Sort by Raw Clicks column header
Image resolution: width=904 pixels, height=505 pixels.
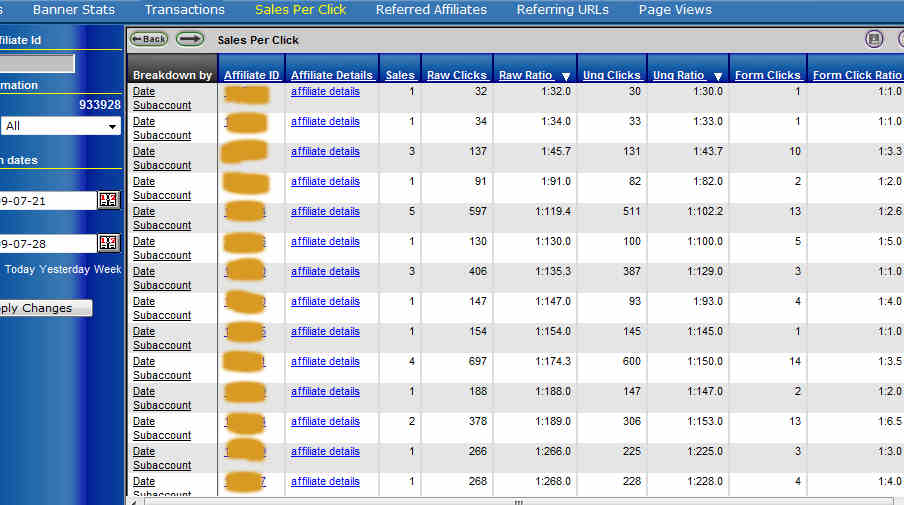457,75
